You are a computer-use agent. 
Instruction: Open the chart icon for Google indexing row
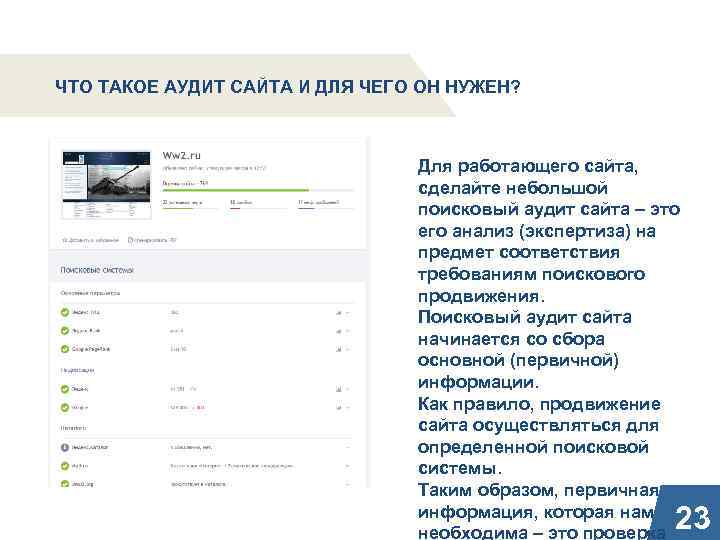click(x=338, y=408)
